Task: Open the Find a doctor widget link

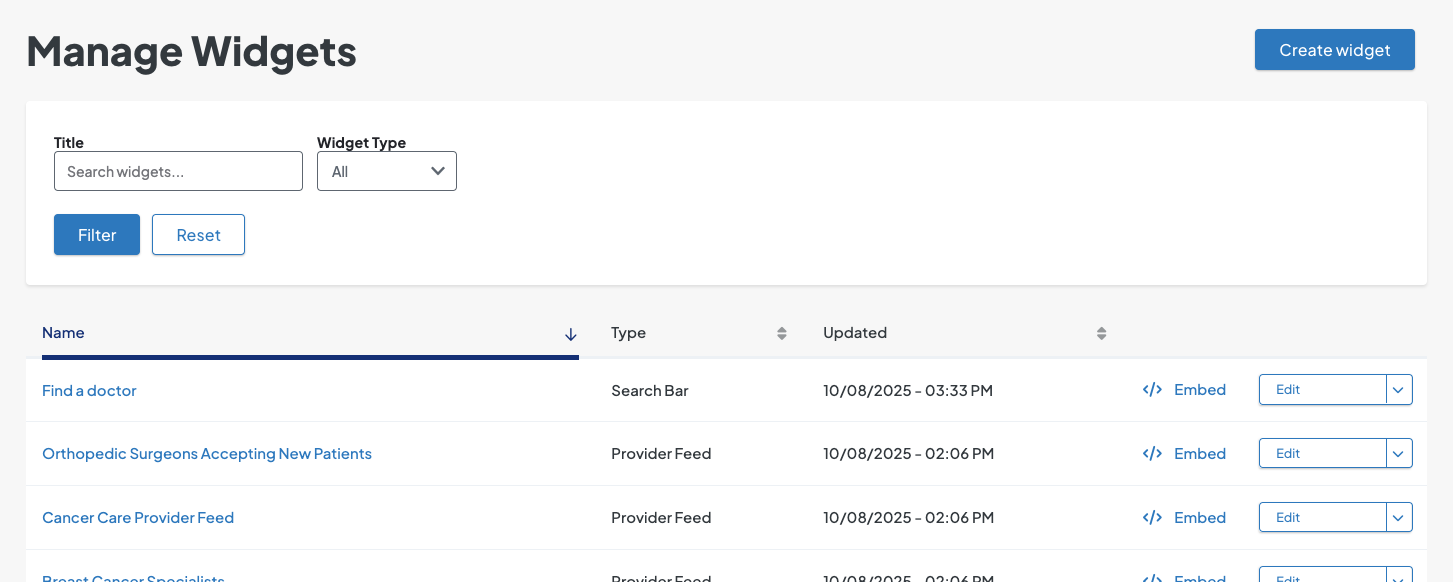Action: coord(89,391)
